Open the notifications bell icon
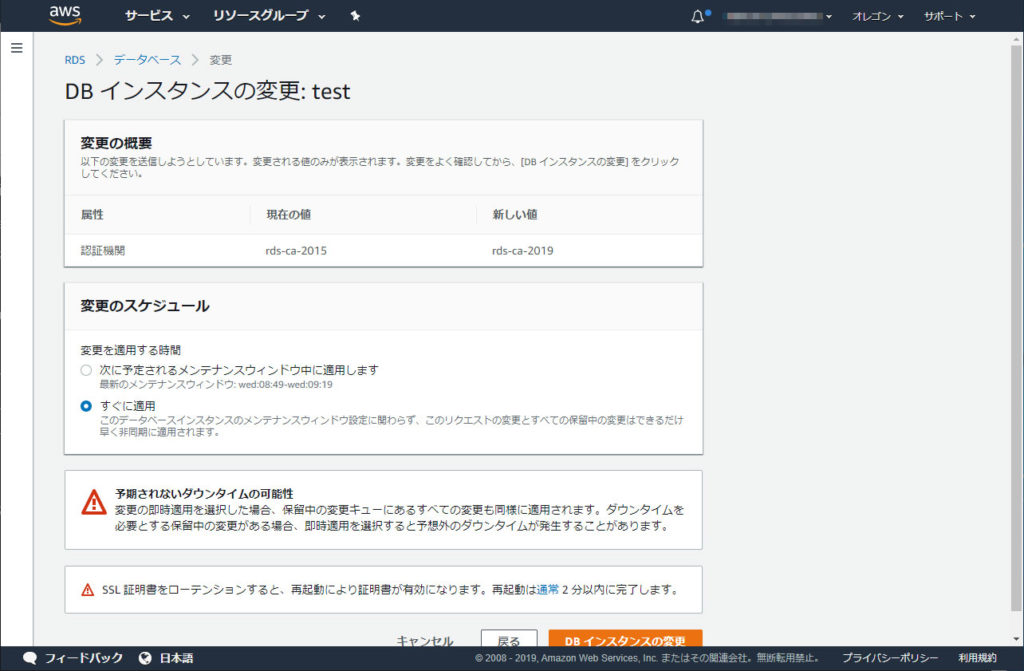 pos(698,16)
